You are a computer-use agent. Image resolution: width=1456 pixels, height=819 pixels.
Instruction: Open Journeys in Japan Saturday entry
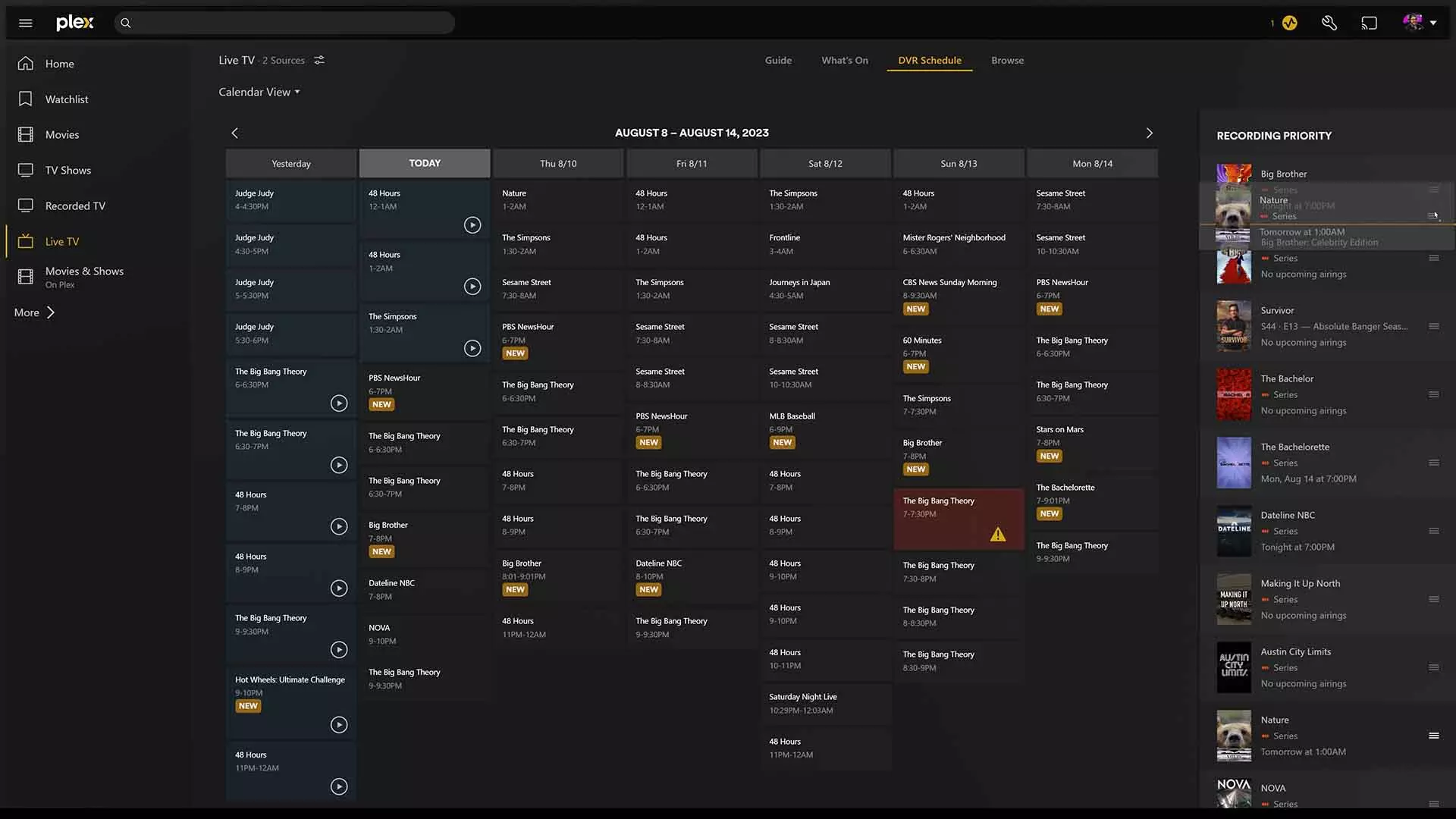[x=825, y=289]
